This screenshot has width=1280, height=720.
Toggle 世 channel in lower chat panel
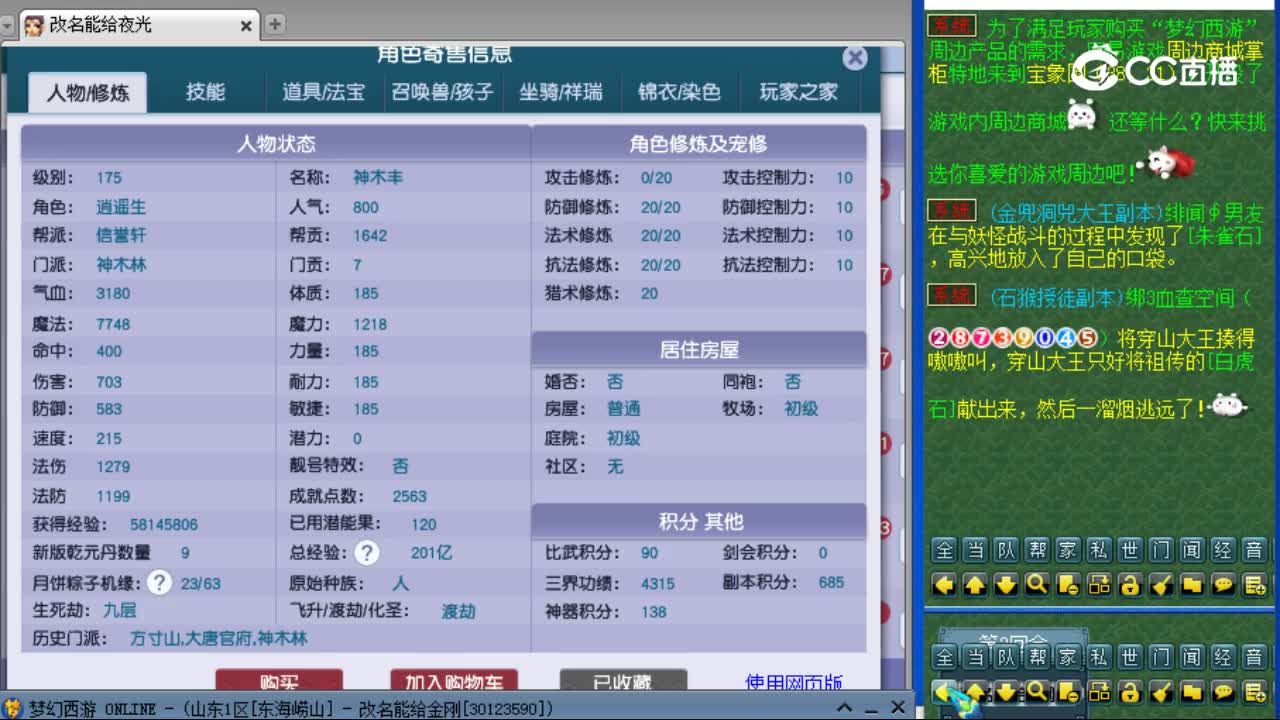[x=1130, y=657]
